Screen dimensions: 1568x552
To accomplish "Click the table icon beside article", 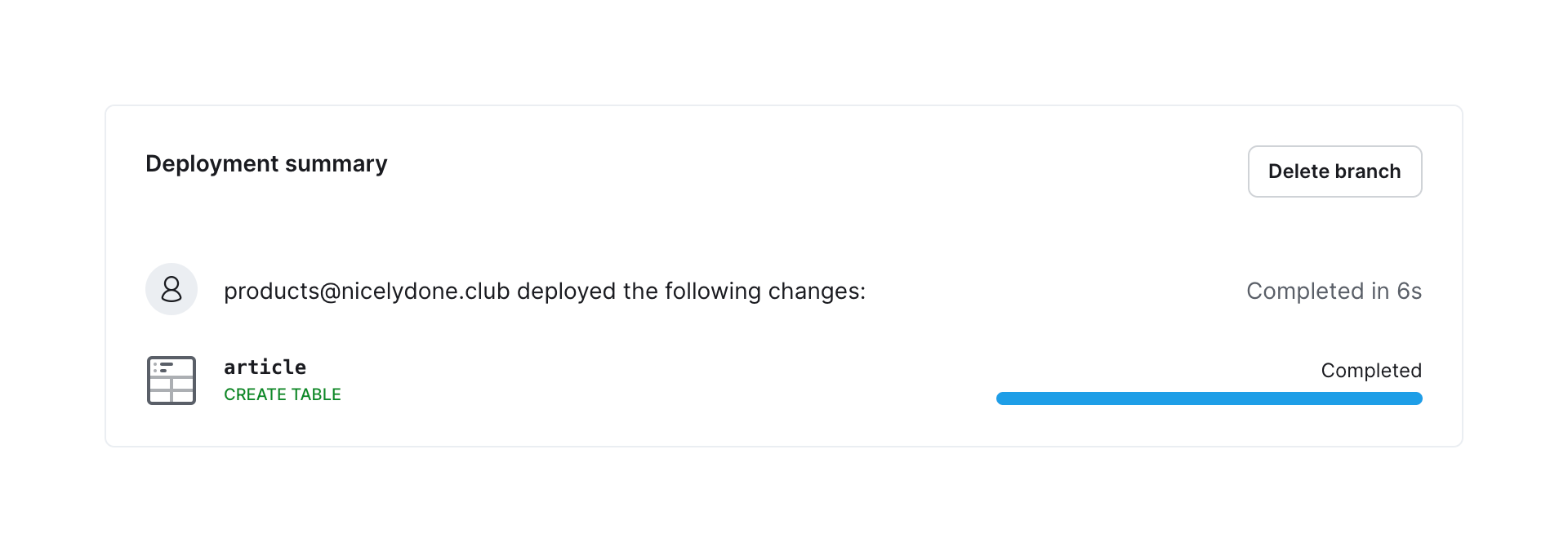I will 171,381.
